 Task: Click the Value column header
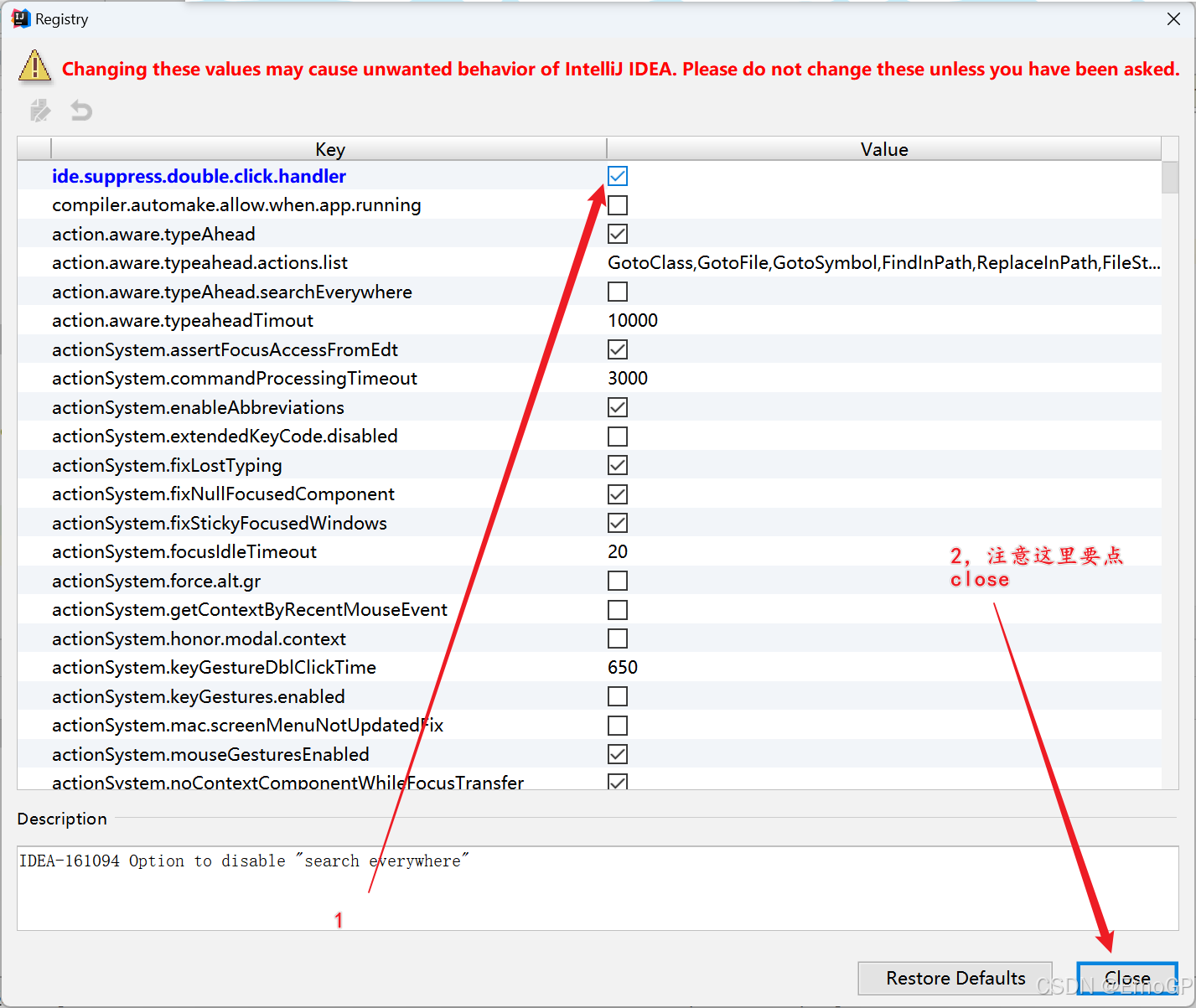(x=884, y=149)
